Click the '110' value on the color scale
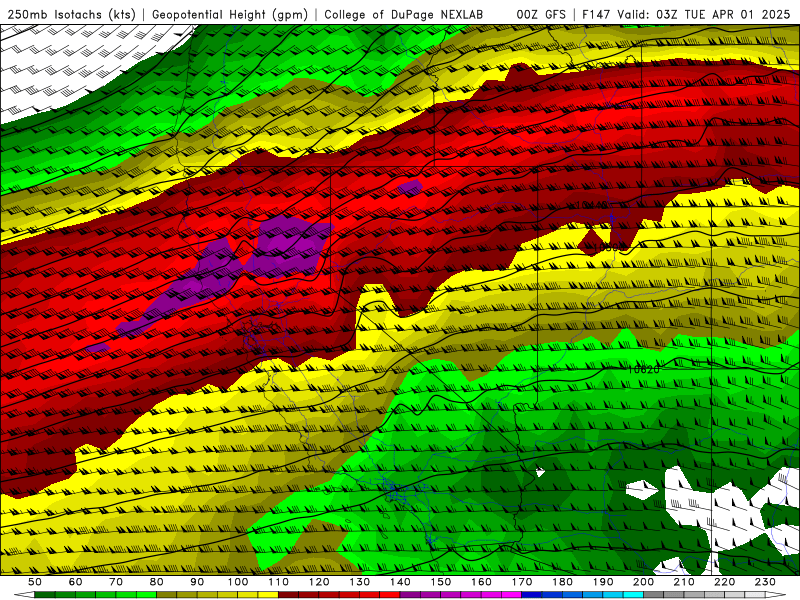Screen dimensions: 800x600 click(278, 582)
